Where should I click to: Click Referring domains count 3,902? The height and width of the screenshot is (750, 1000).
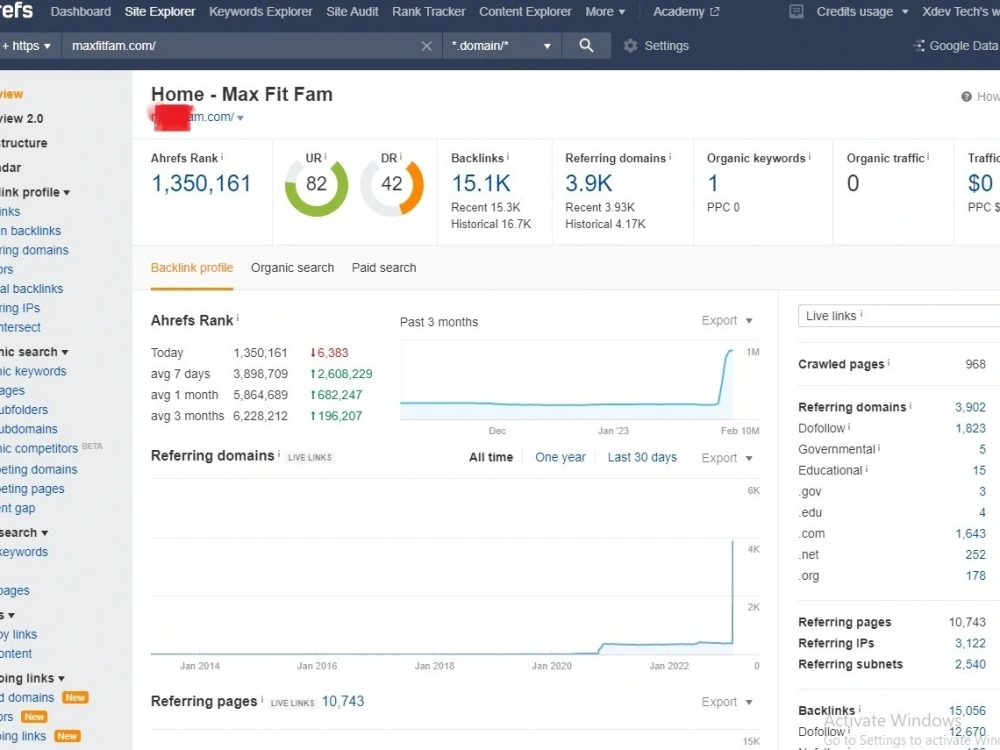pyautogui.click(x=970, y=407)
